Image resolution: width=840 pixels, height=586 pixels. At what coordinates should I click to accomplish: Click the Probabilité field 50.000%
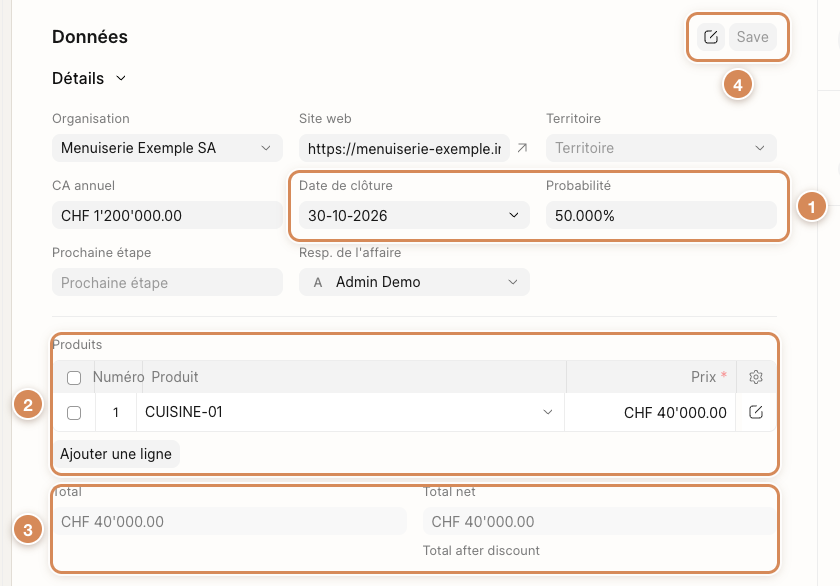[661, 215]
